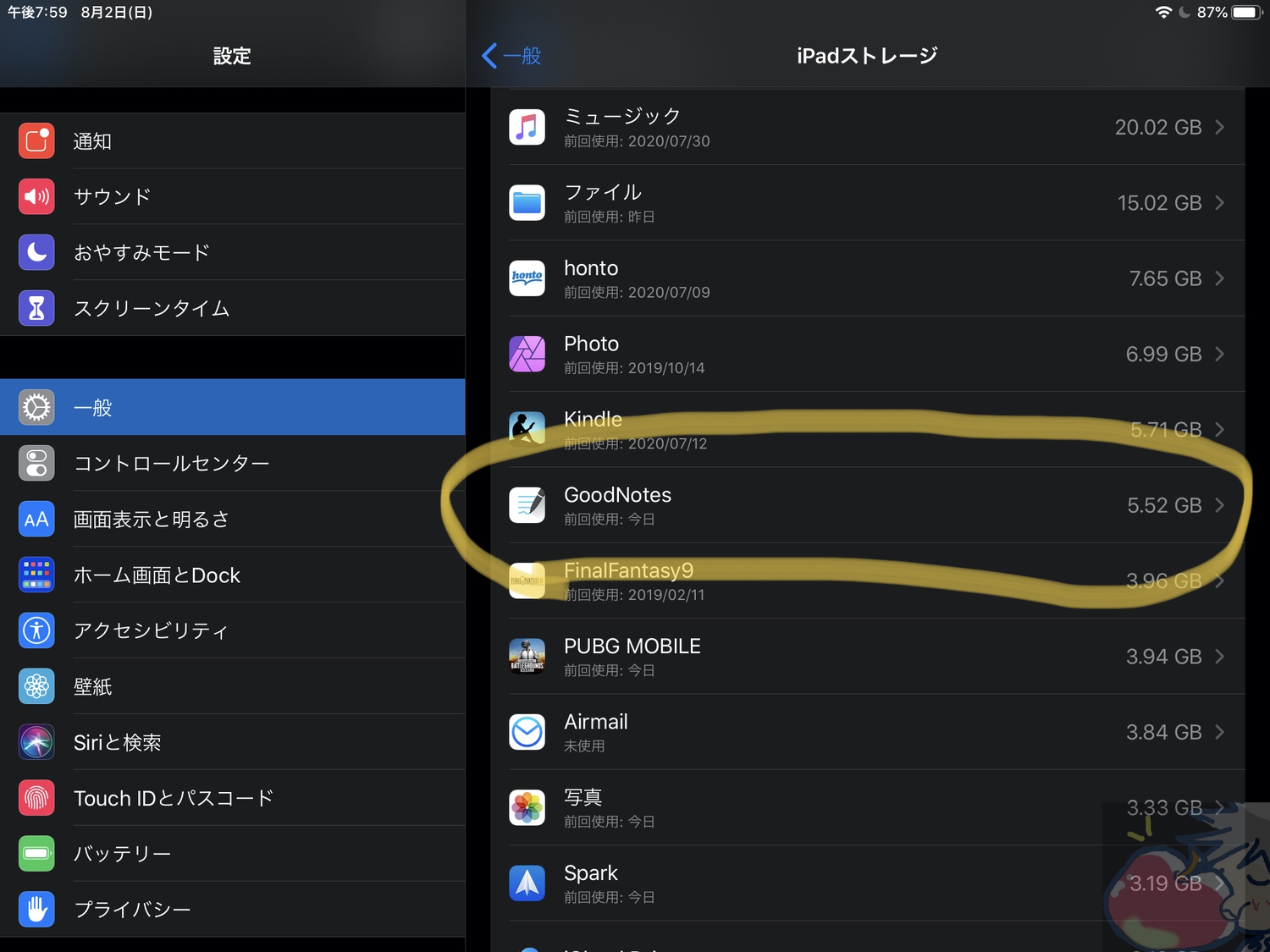Tap 前回使用: 2020/07/30 text
1270x952 pixels.
pos(637,141)
